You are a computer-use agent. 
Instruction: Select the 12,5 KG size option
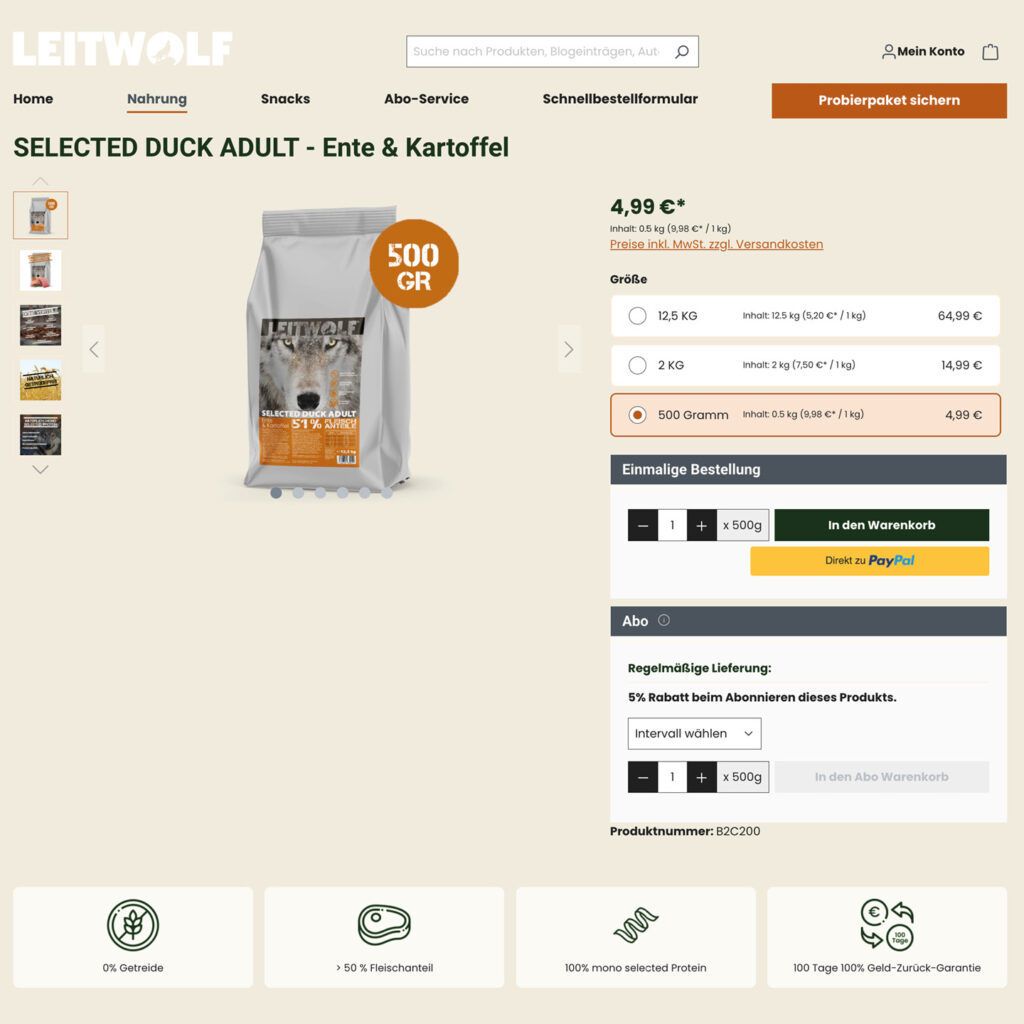(805, 316)
